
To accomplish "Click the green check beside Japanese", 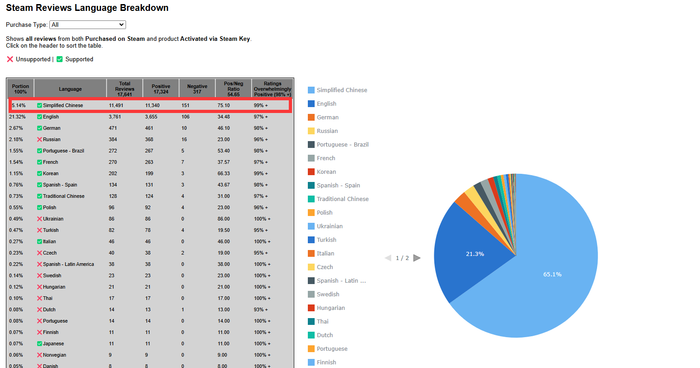I will (x=39, y=343).
